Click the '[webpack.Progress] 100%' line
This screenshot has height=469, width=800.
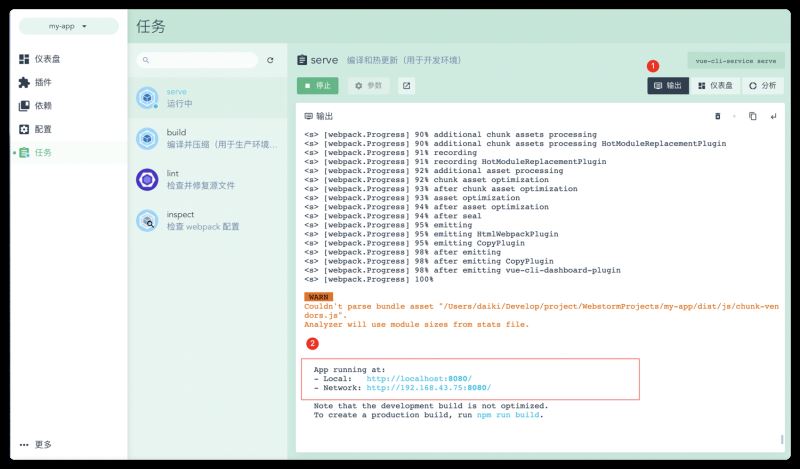(369, 280)
